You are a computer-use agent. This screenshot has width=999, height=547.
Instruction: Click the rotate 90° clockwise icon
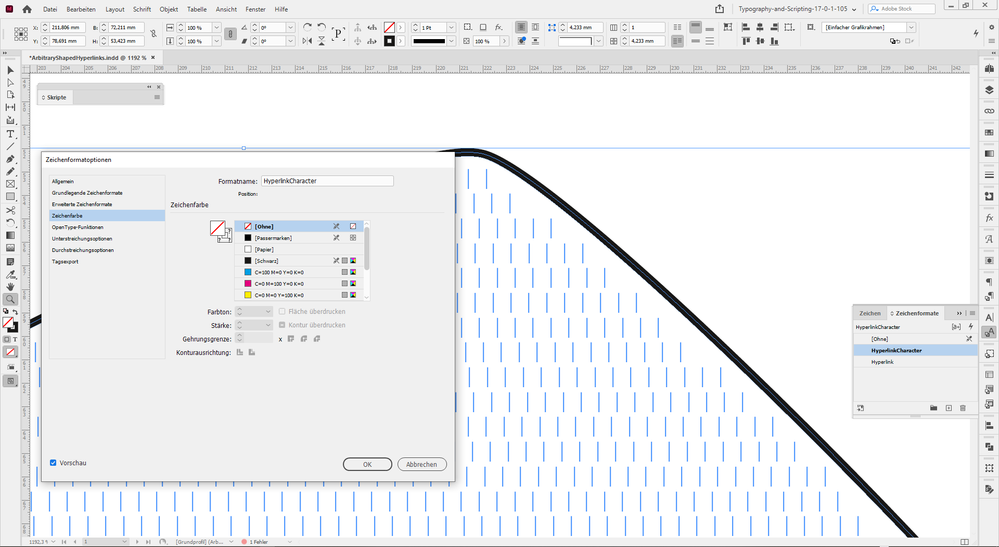[x=307, y=27]
